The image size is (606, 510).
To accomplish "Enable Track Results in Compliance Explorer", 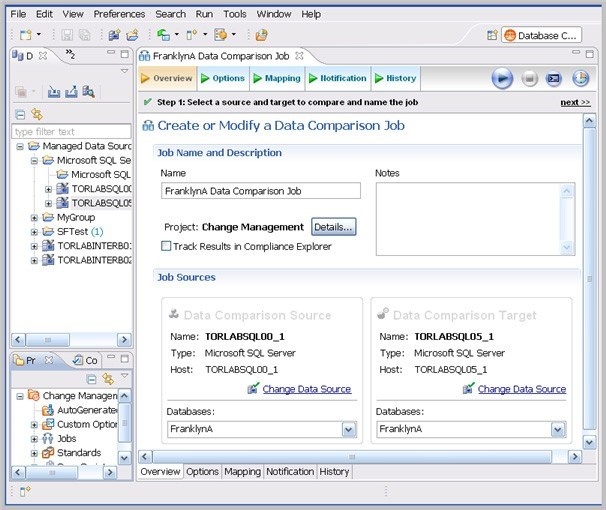I will (166, 246).
